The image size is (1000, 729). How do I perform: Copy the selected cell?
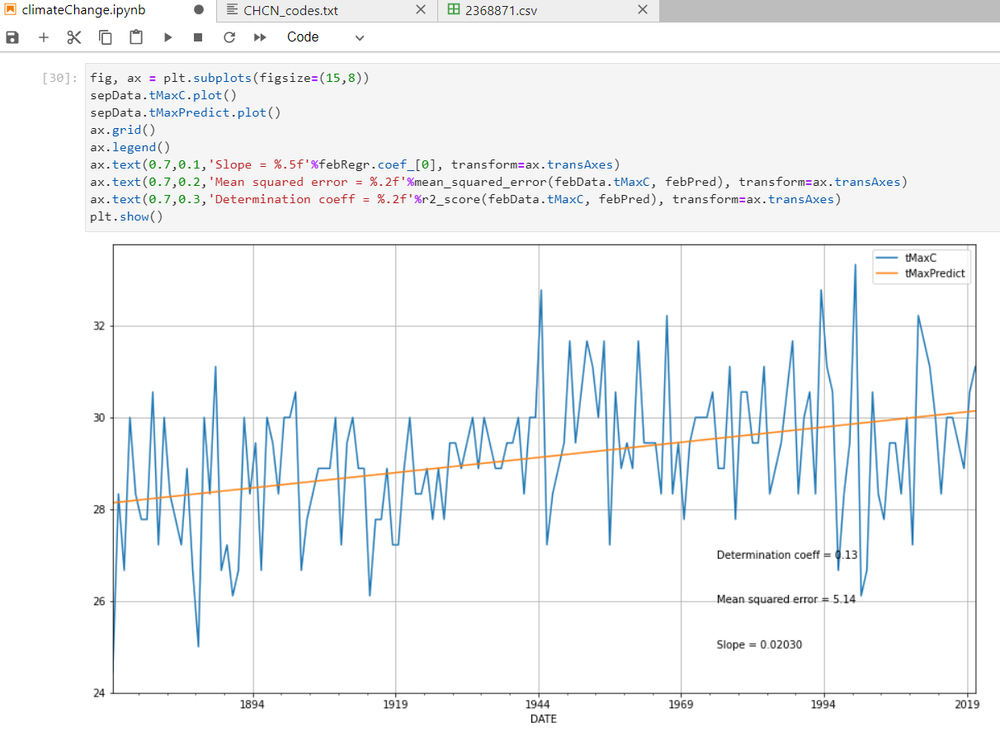pyautogui.click(x=104, y=37)
